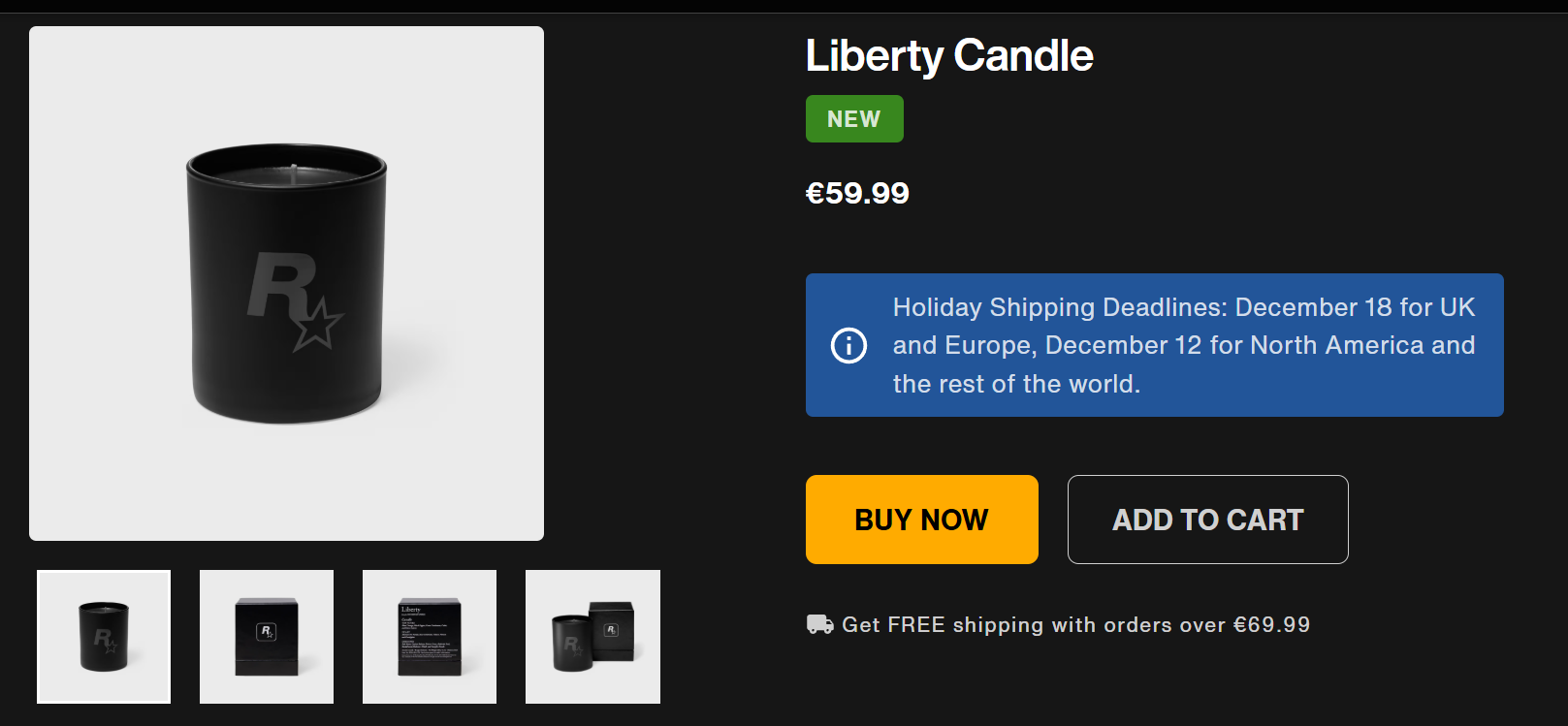
Task: Click the Liberty Candle product title
Action: [x=949, y=56]
